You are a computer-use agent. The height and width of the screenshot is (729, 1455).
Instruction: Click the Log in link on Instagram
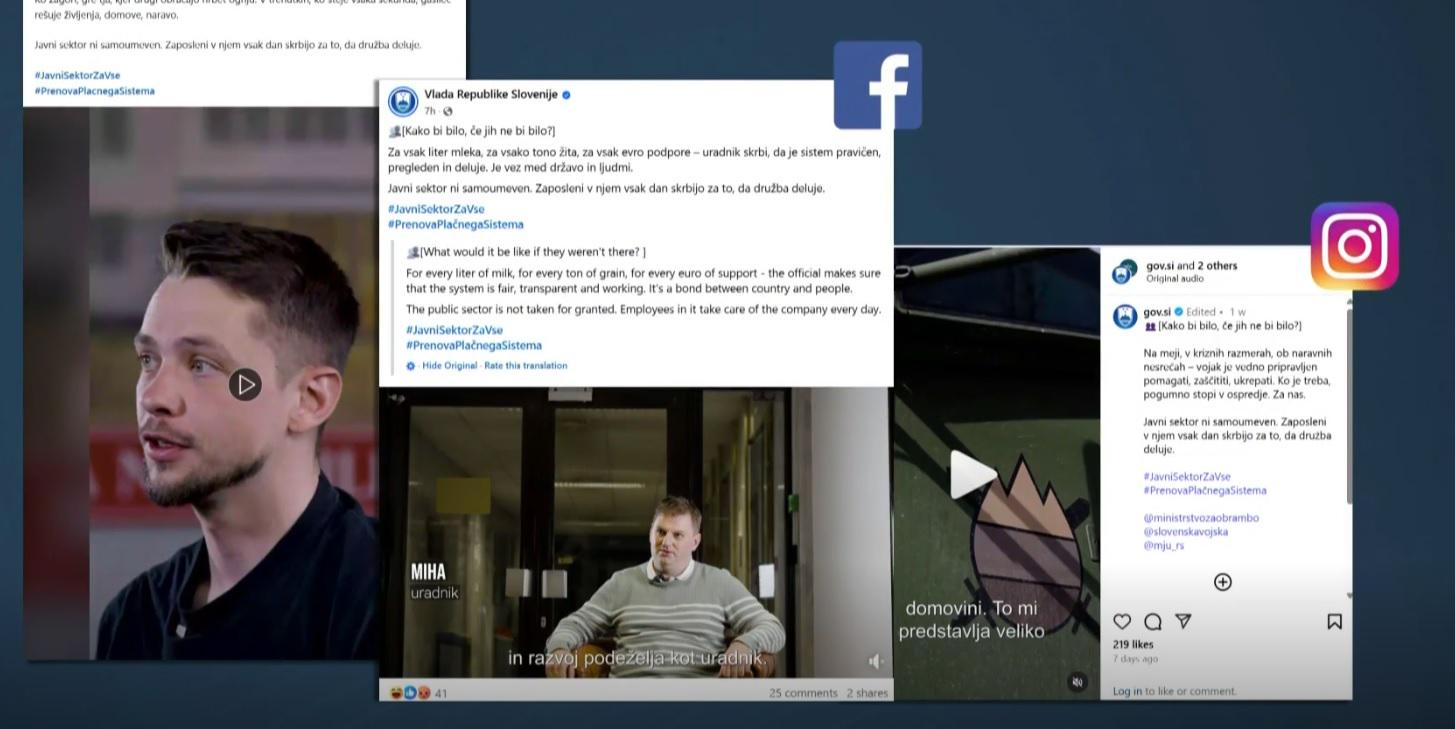tap(1127, 691)
